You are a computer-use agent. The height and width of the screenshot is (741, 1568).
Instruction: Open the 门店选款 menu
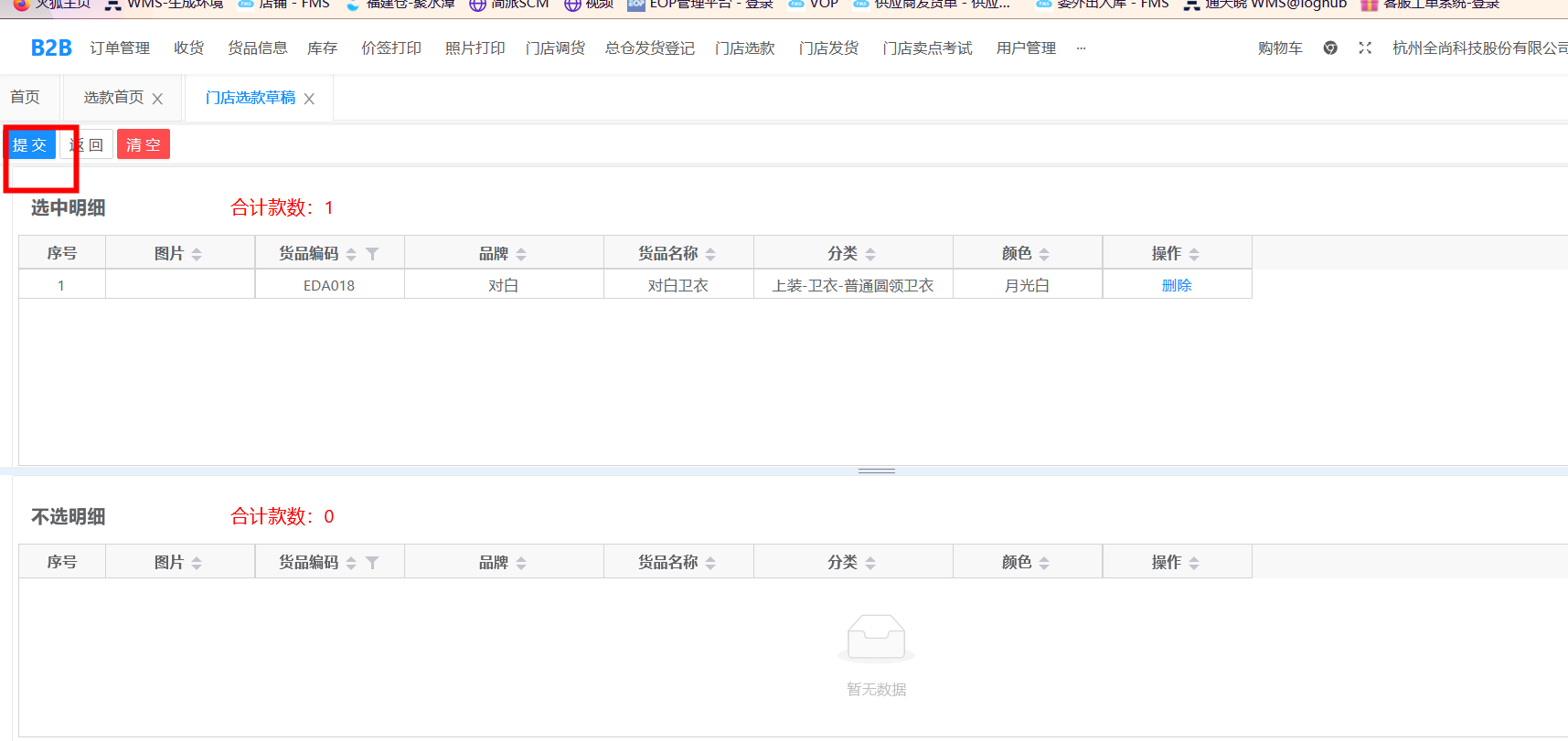(744, 48)
